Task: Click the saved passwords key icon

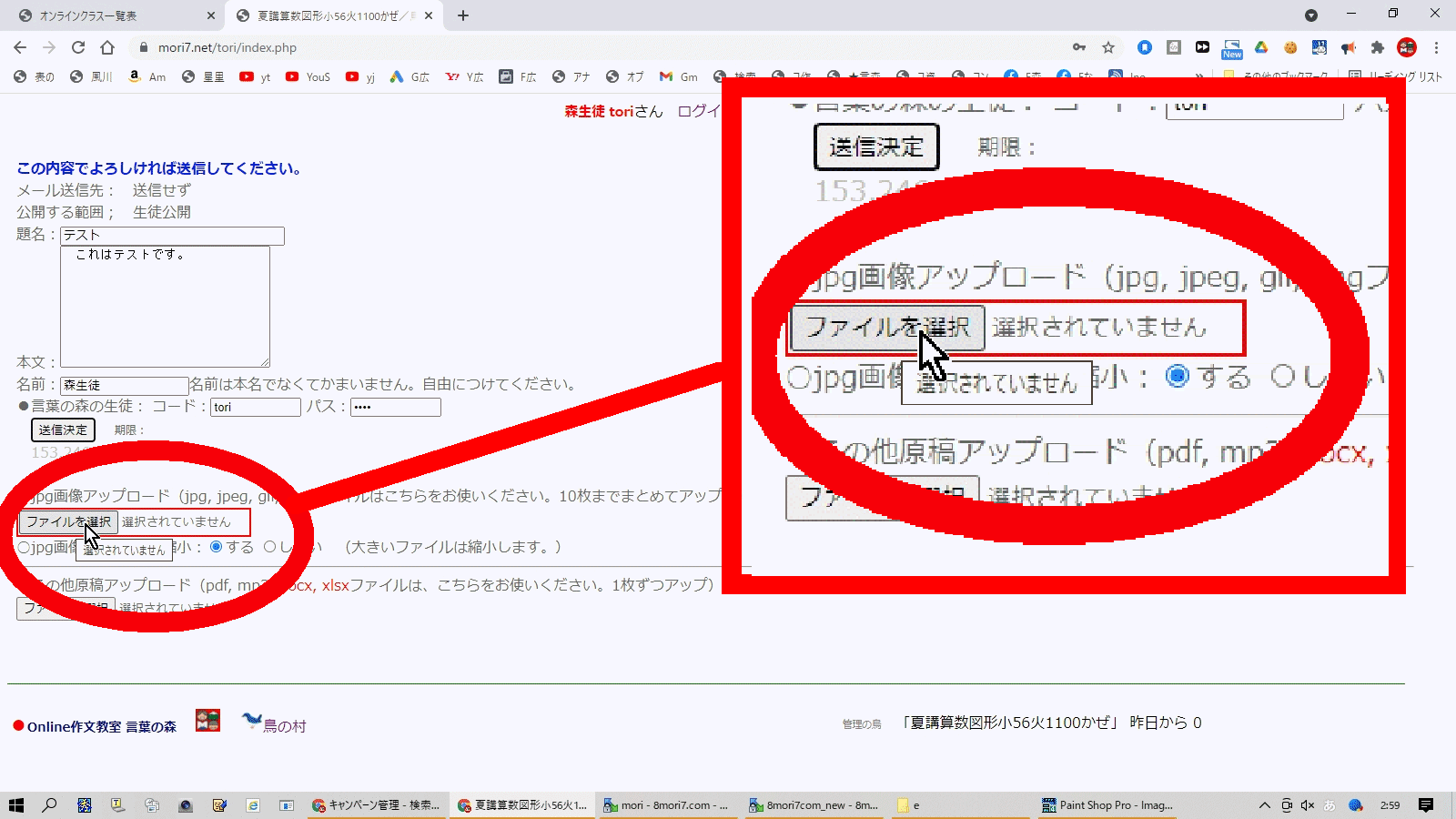Action: point(1078,47)
